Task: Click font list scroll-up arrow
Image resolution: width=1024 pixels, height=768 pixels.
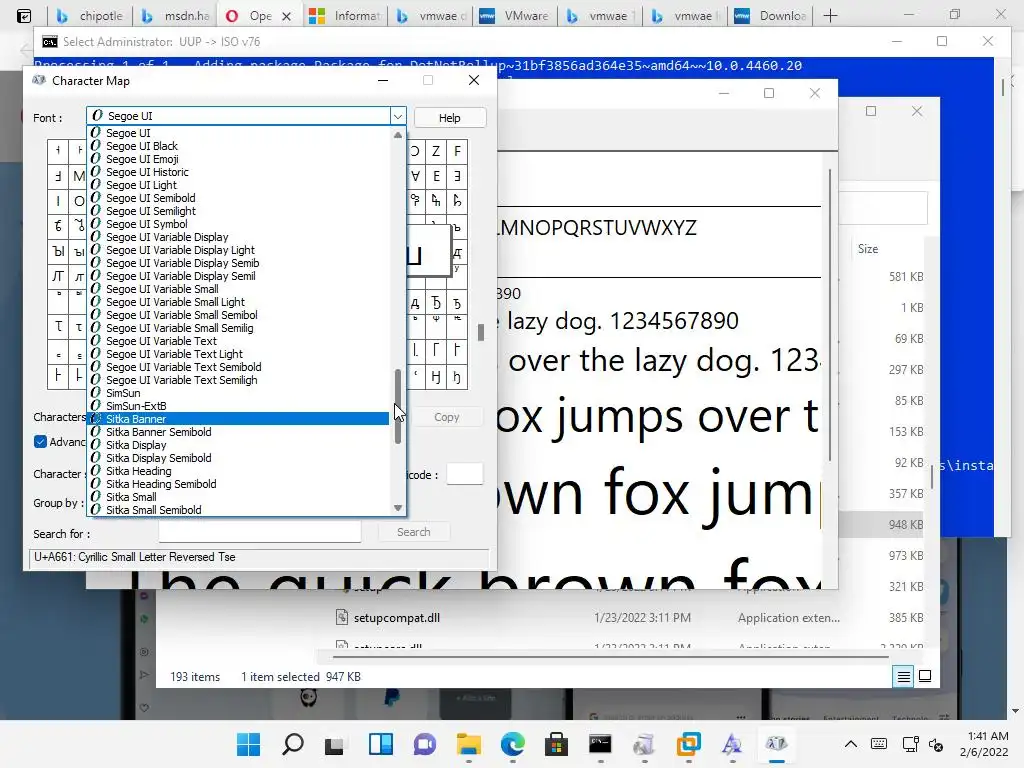Action: coord(398,135)
